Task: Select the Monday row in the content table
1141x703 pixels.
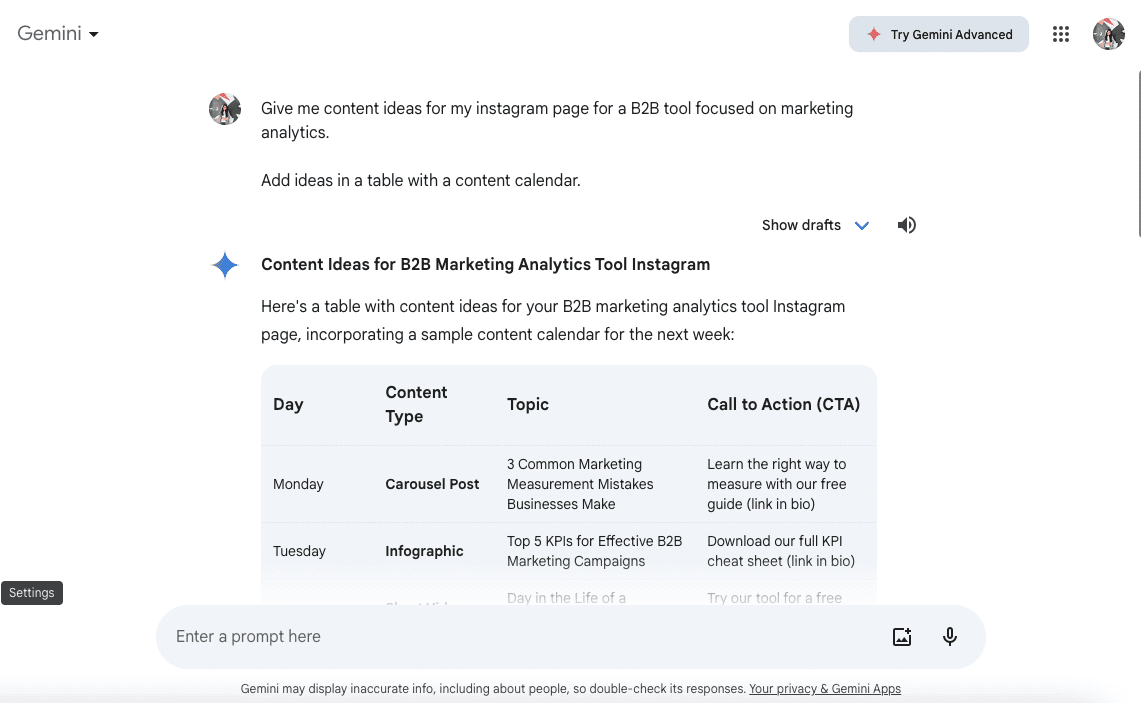Action: pyautogui.click(x=298, y=484)
